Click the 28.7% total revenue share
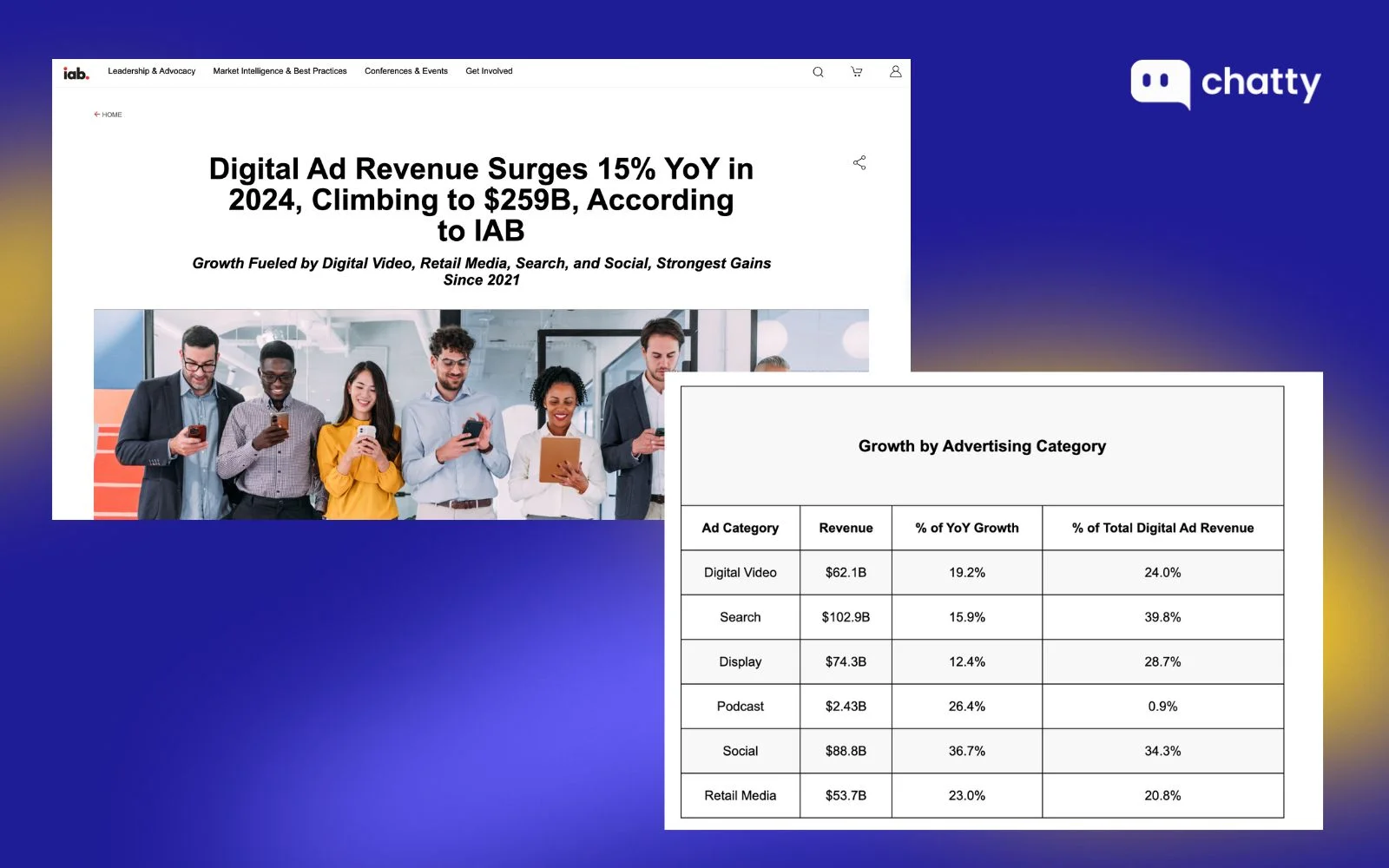 [x=1162, y=661]
